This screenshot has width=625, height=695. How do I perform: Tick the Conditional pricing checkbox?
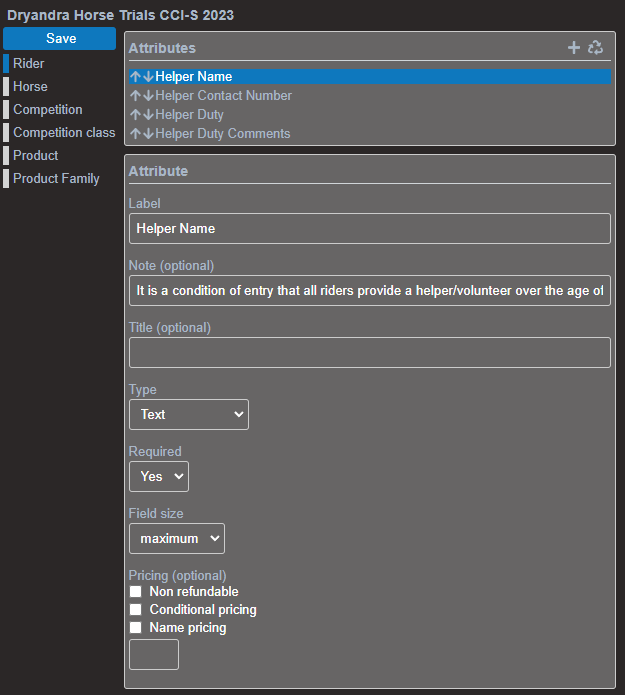[x=136, y=610]
